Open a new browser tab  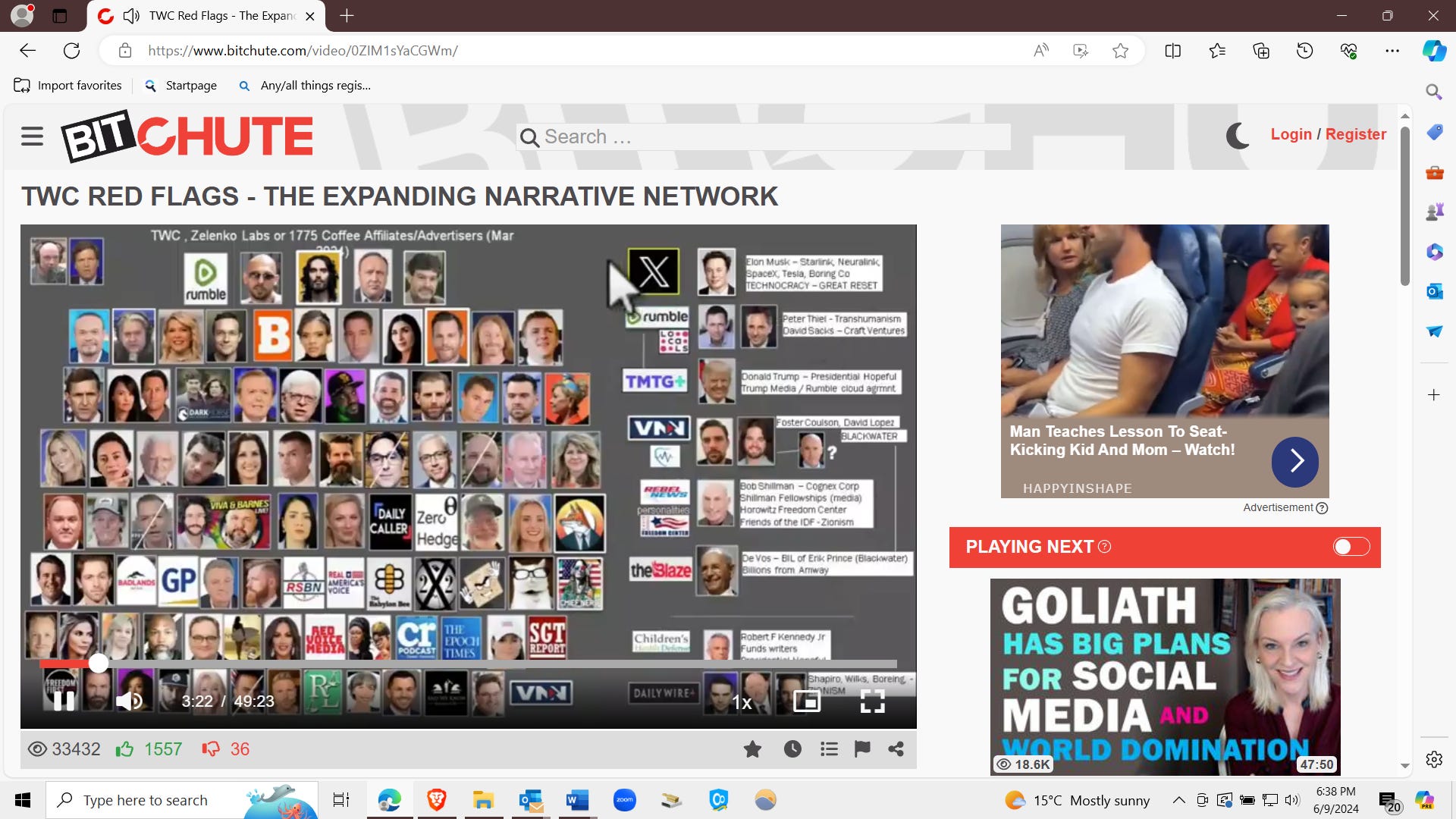pyautogui.click(x=347, y=16)
